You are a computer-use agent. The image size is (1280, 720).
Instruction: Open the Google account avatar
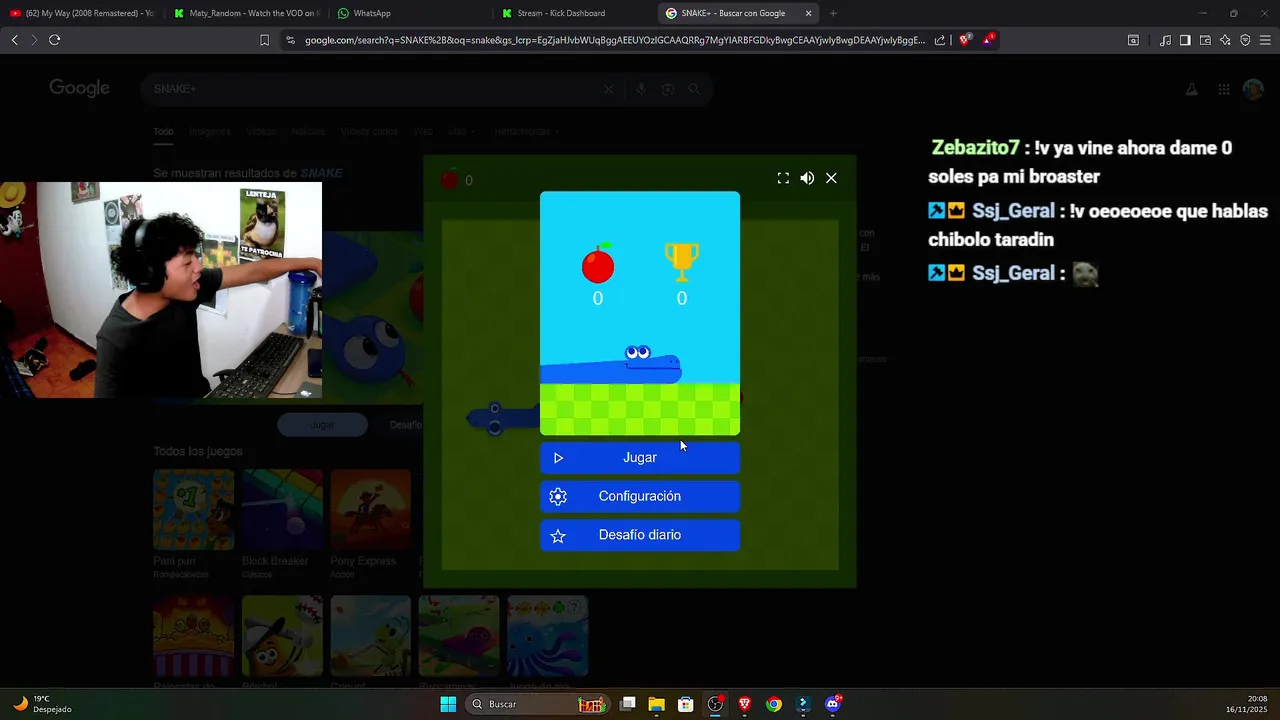click(x=1253, y=89)
